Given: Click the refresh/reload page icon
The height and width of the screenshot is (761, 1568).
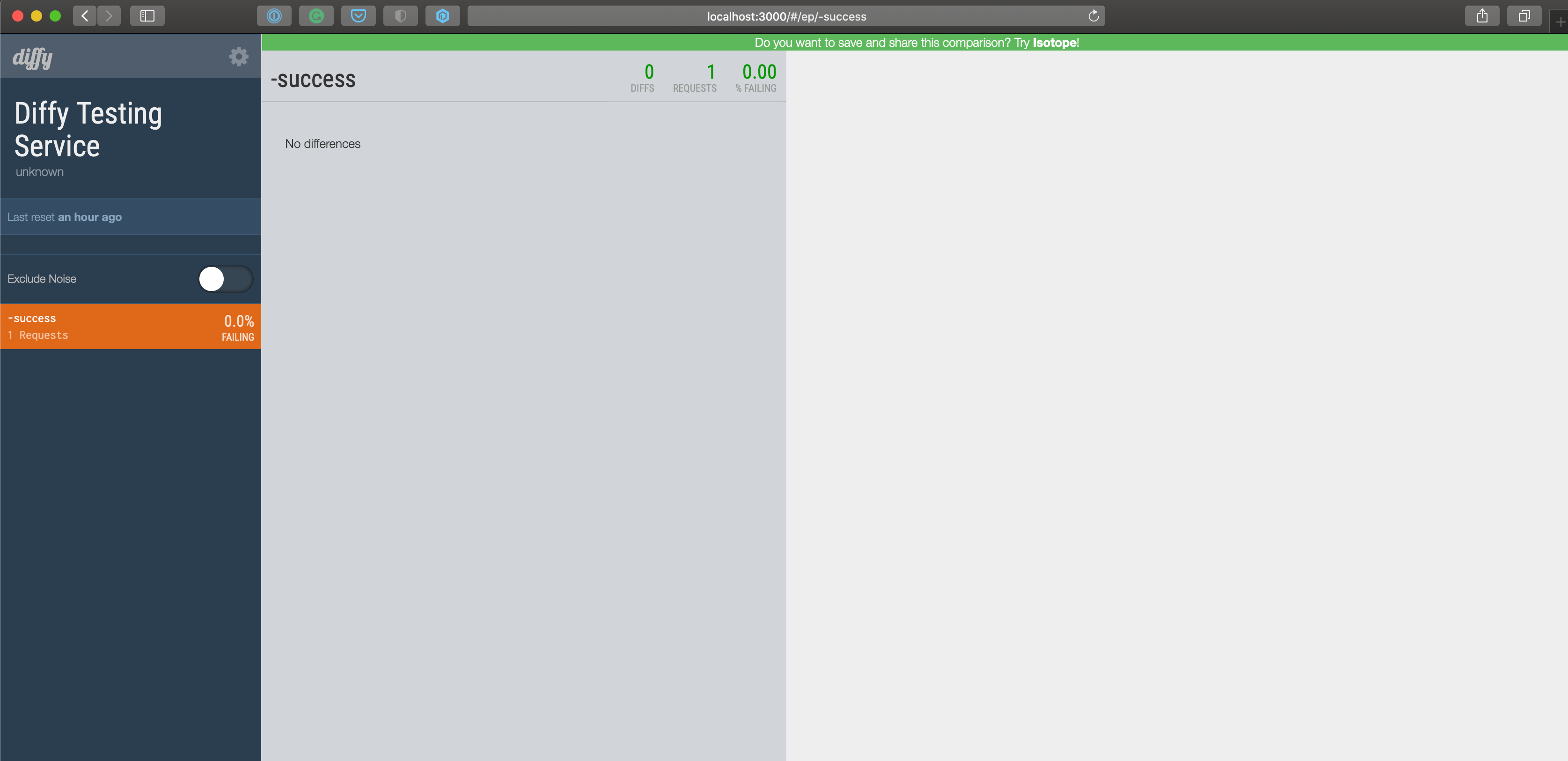Looking at the screenshot, I should click(x=1093, y=15).
